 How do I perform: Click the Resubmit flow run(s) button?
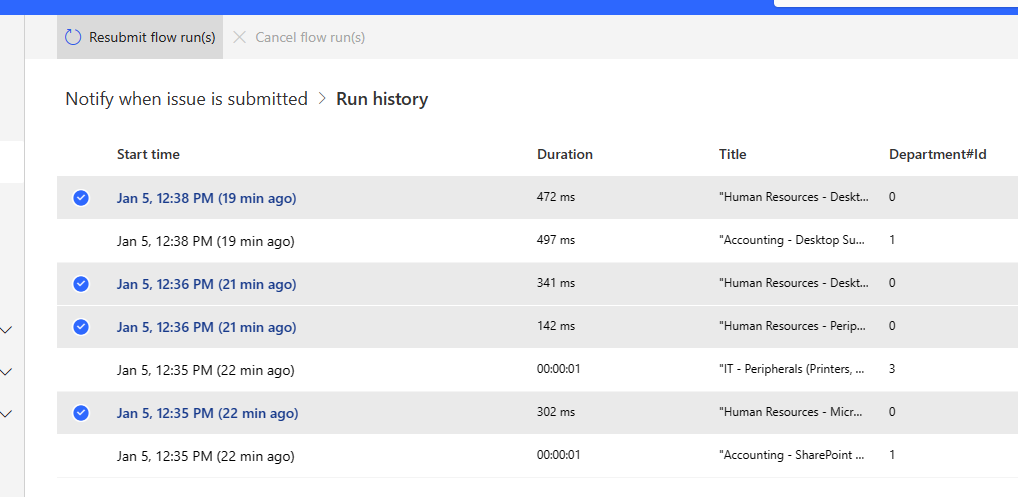click(x=140, y=37)
